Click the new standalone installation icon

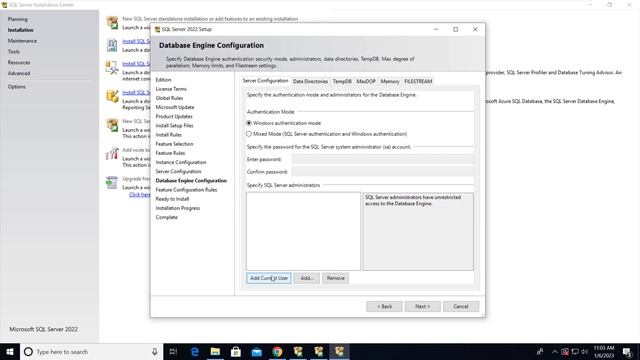[x=112, y=22]
